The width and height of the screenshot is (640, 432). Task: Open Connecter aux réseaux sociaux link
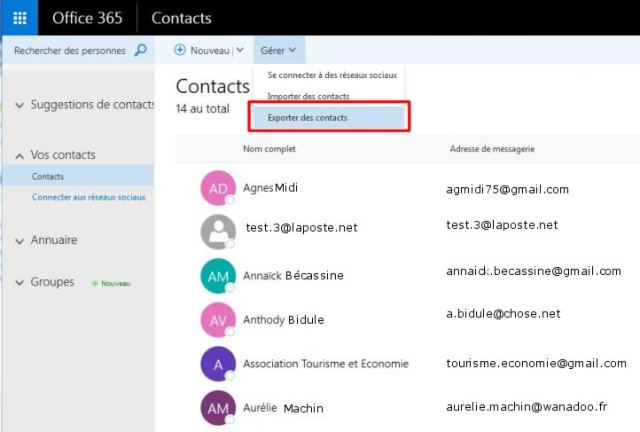(x=88, y=197)
